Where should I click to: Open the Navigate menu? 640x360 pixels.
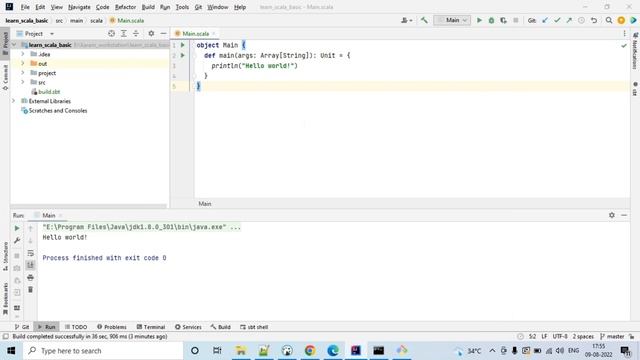[x=79, y=7]
